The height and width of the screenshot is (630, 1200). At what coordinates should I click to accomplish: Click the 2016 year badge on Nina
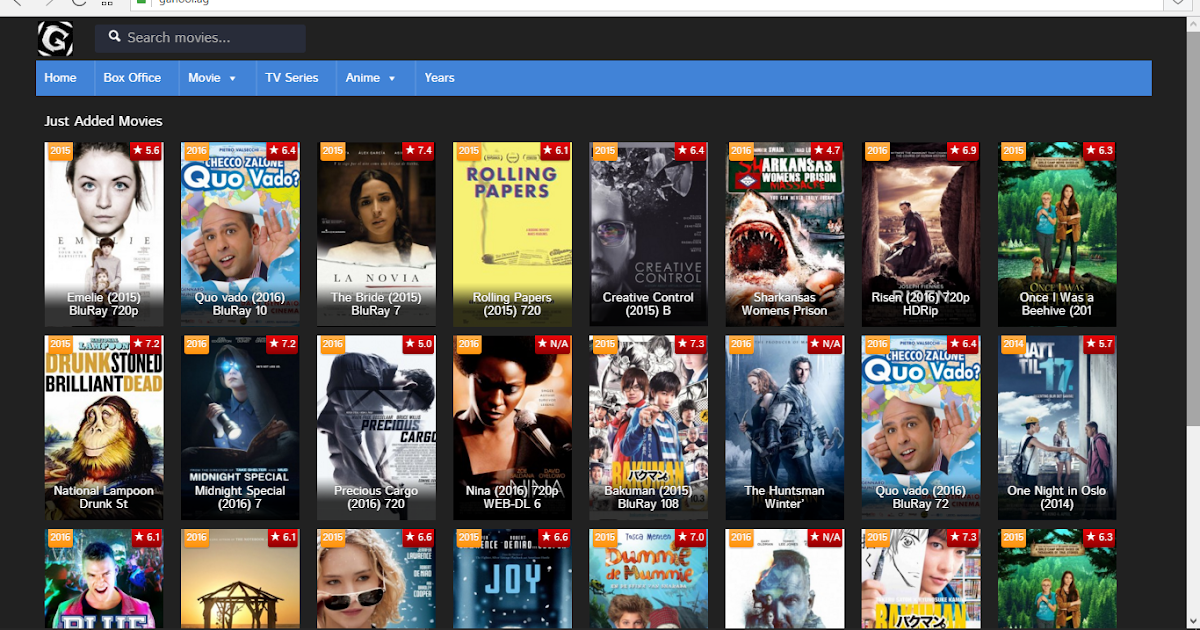[x=469, y=344]
